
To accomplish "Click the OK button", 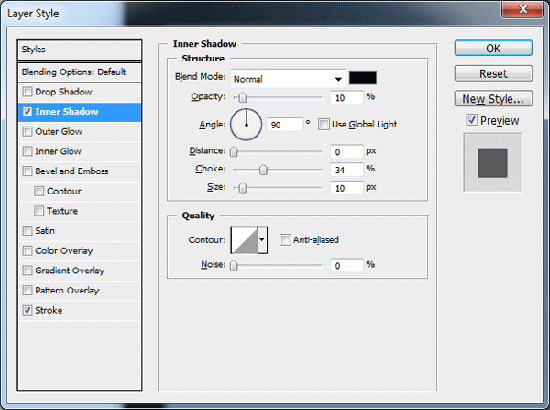I will [494, 48].
